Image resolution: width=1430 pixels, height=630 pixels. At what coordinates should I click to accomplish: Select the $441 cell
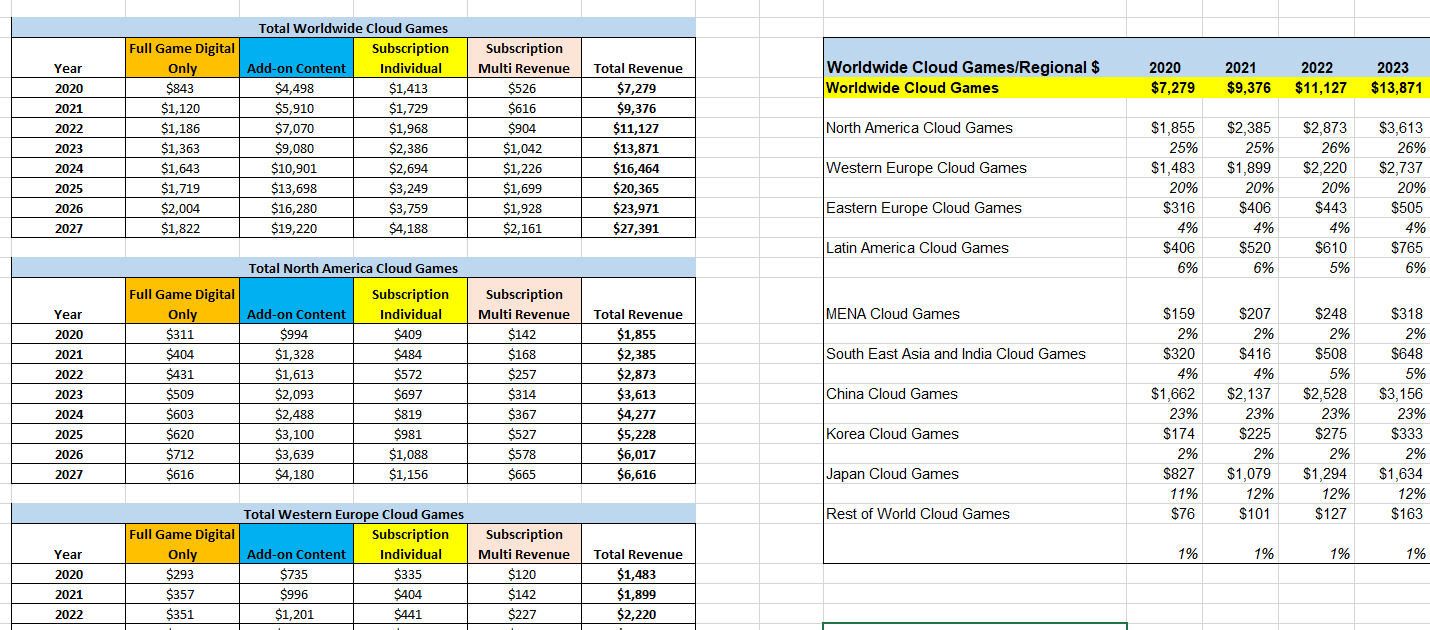coord(410,614)
